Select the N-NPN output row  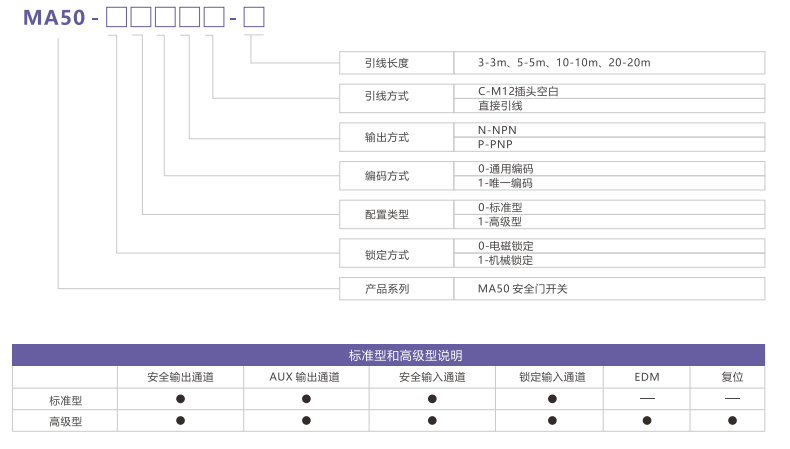tap(609, 130)
